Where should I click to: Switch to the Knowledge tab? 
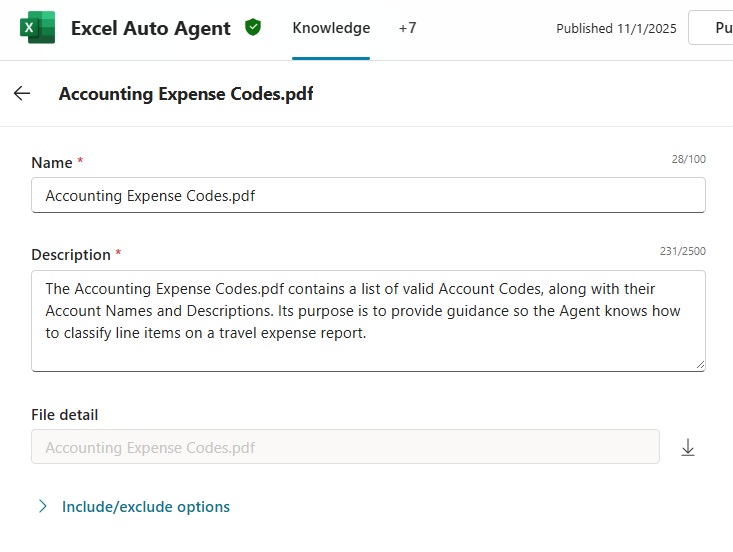(331, 28)
